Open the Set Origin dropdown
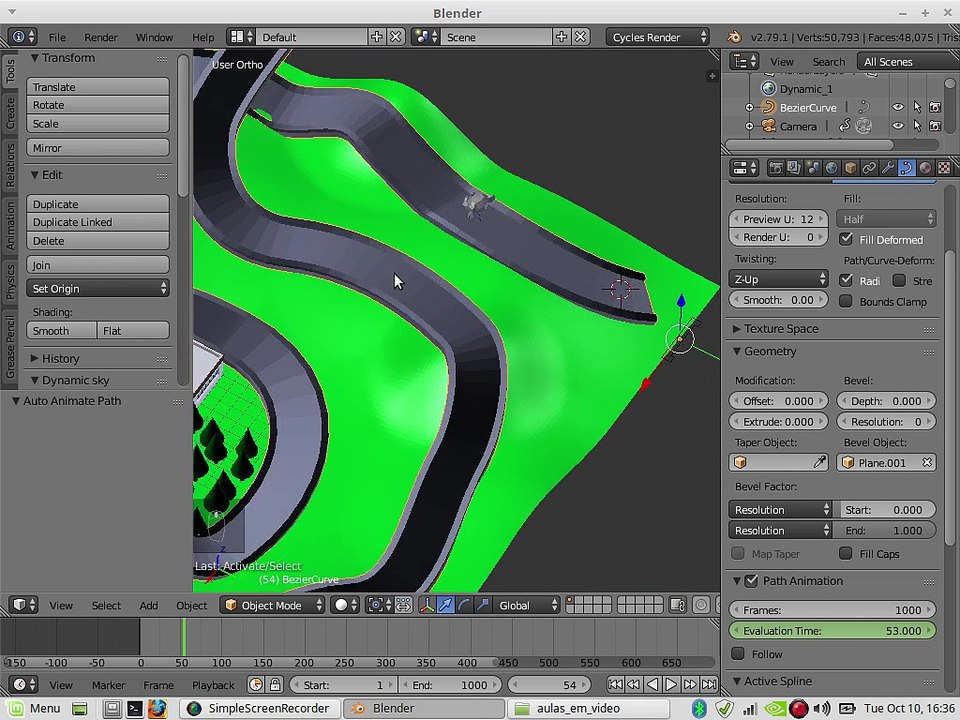960x720 pixels. tap(98, 288)
